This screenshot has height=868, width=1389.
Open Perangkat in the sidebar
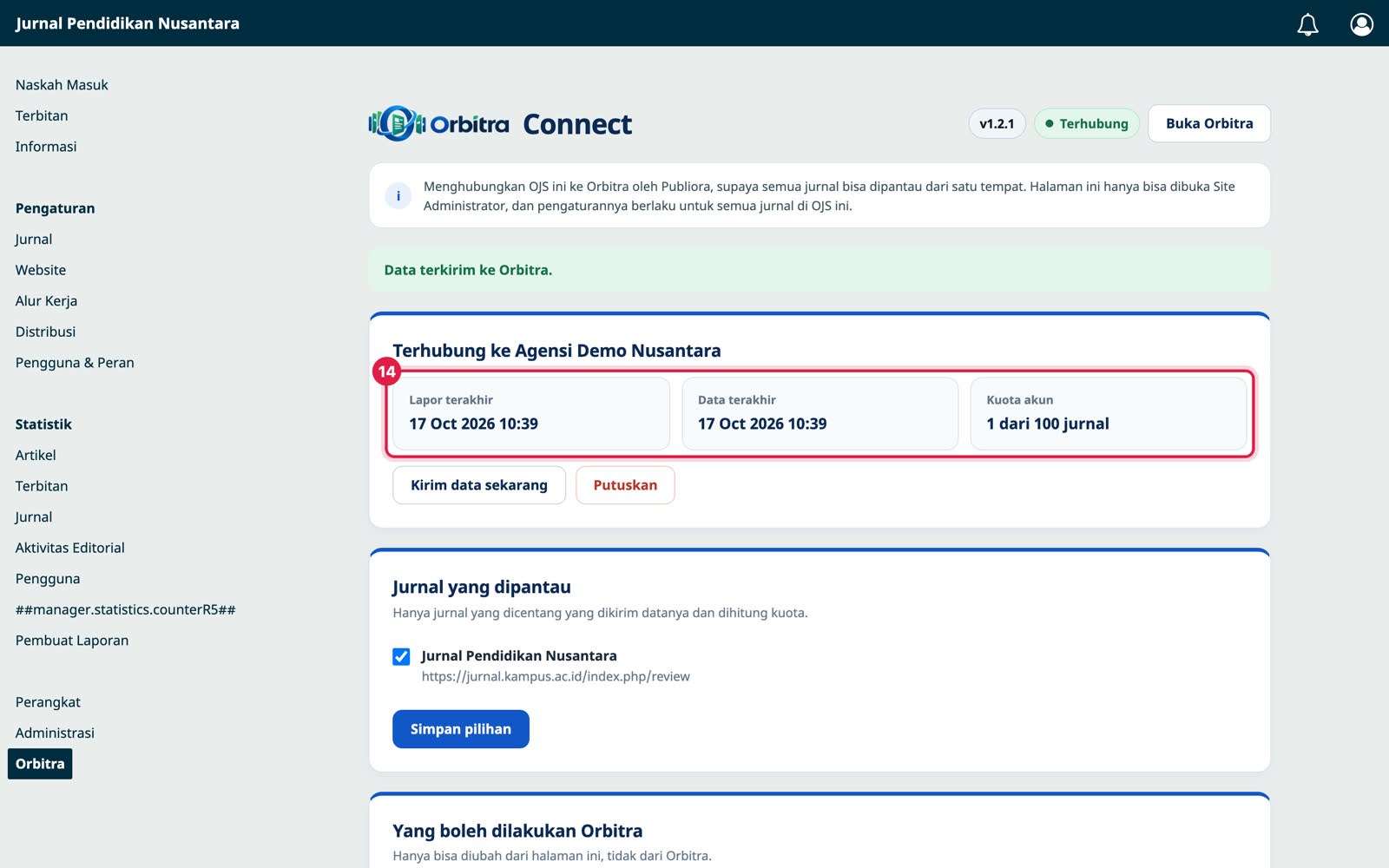(48, 702)
